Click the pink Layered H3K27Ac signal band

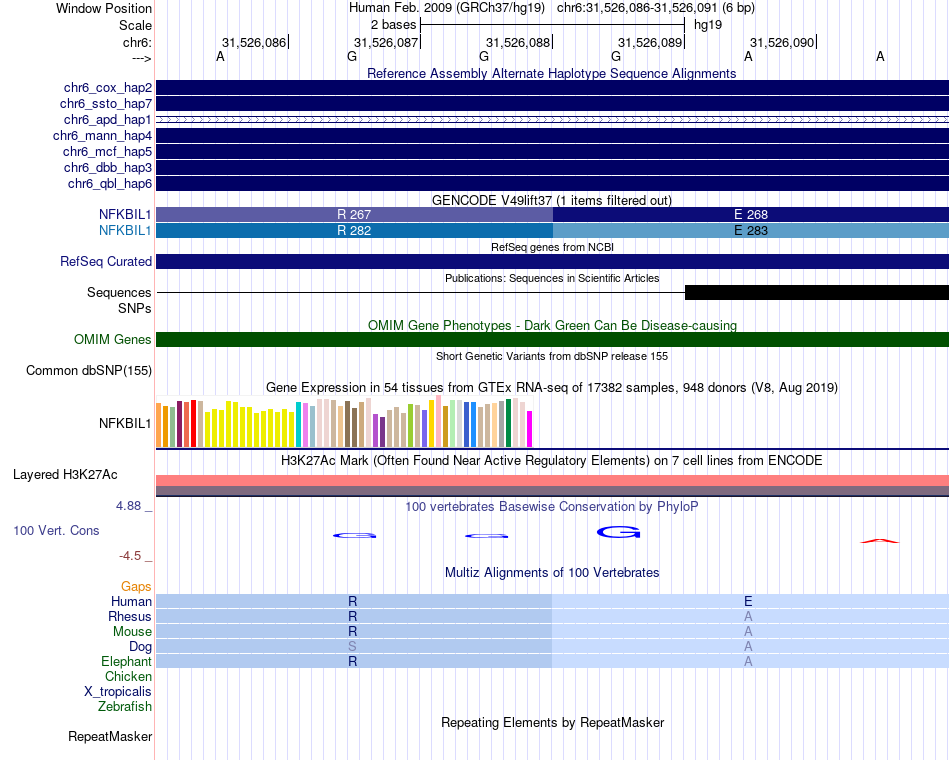tap(552, 480)
